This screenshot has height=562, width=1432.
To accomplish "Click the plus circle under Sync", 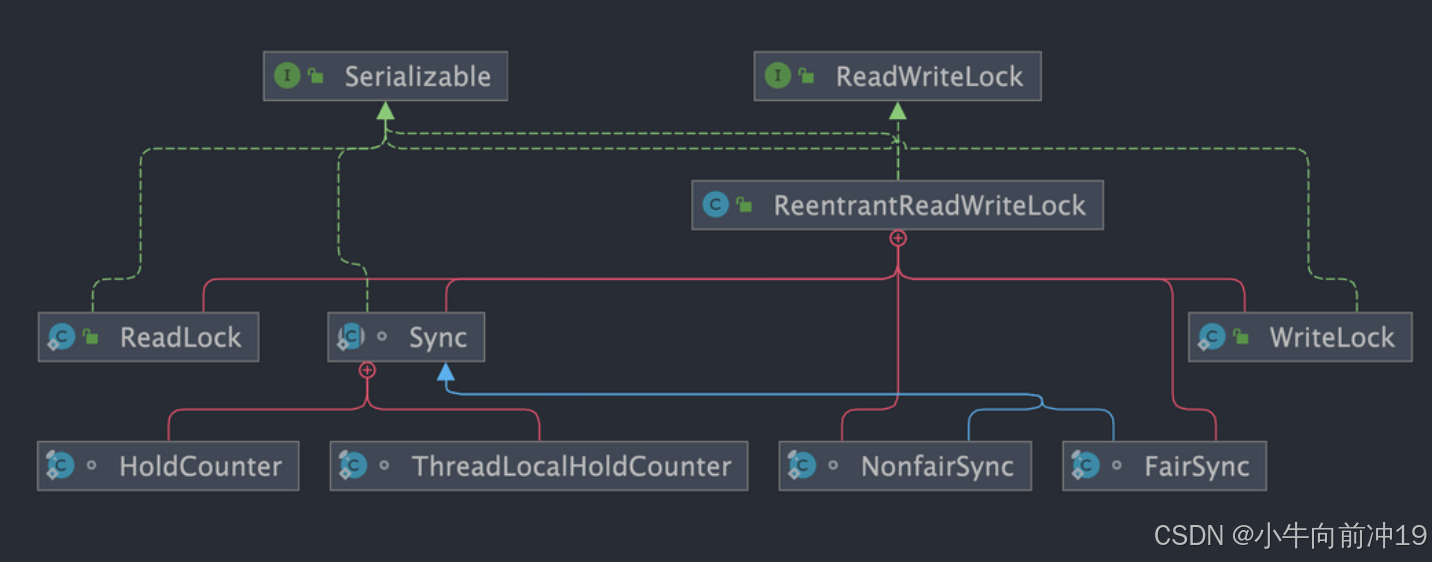I will 368,370.
